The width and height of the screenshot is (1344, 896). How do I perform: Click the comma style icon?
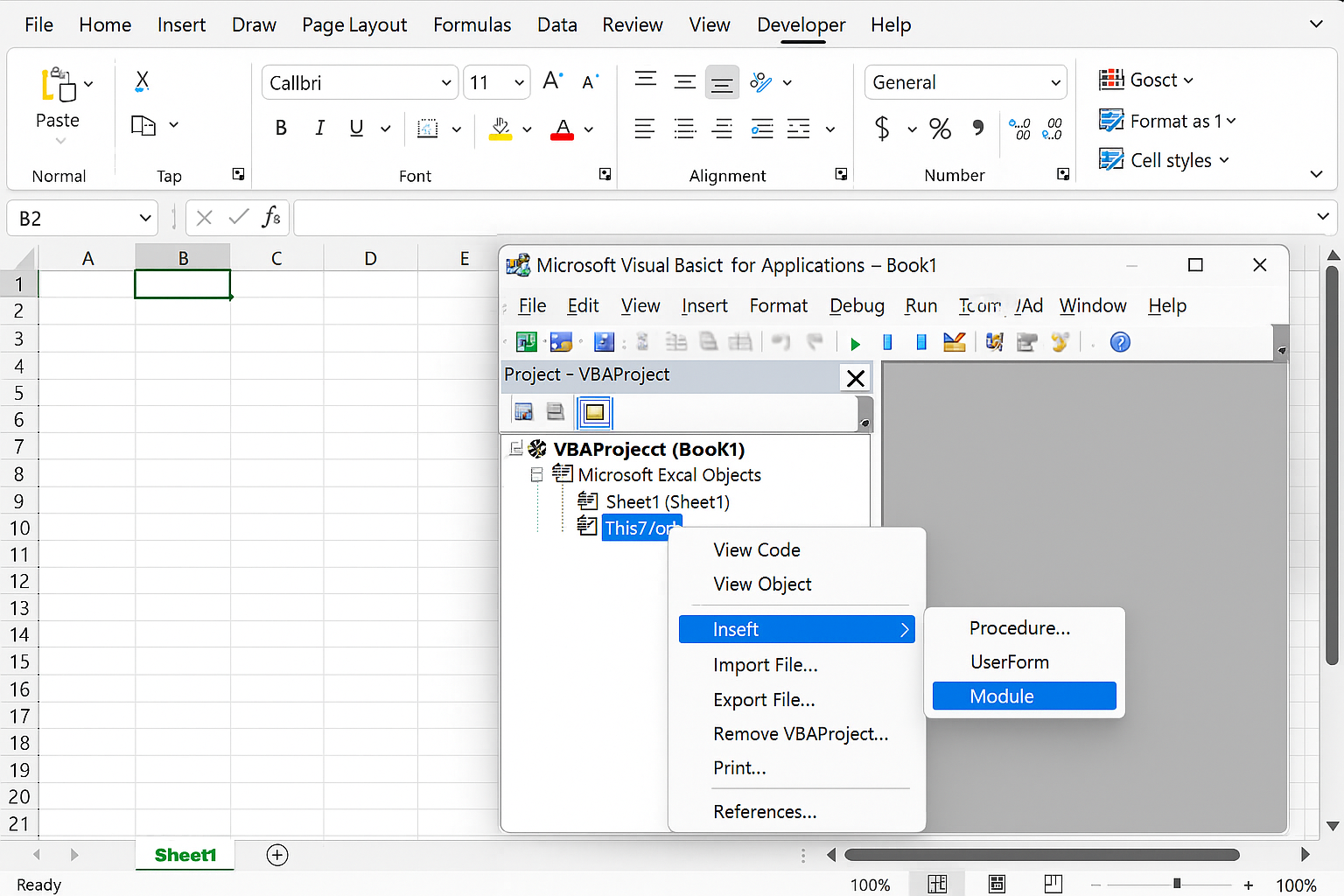(978, 129)
